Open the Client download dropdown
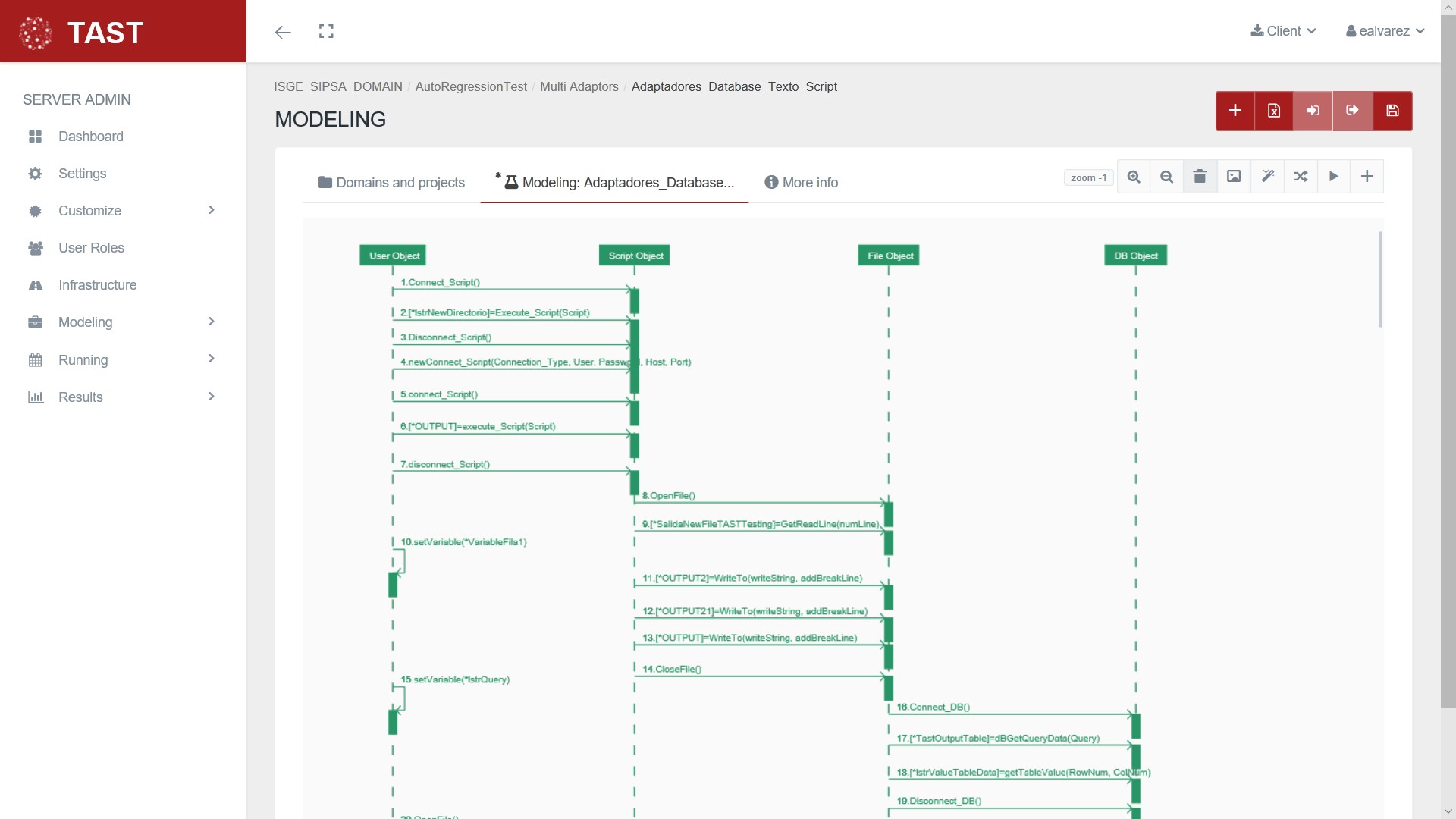The image size is (1456, 819). click(x=1283, y=31)
